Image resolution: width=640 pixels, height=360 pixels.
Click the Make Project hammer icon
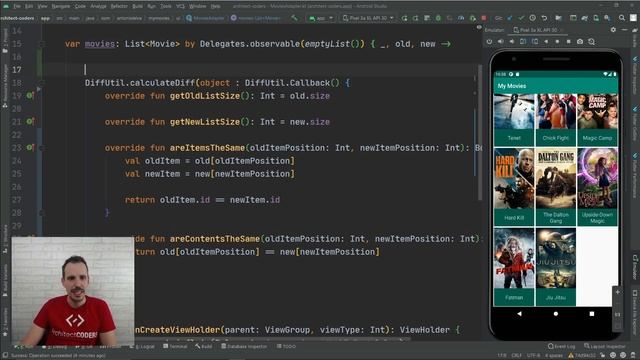tap(295, 18)
